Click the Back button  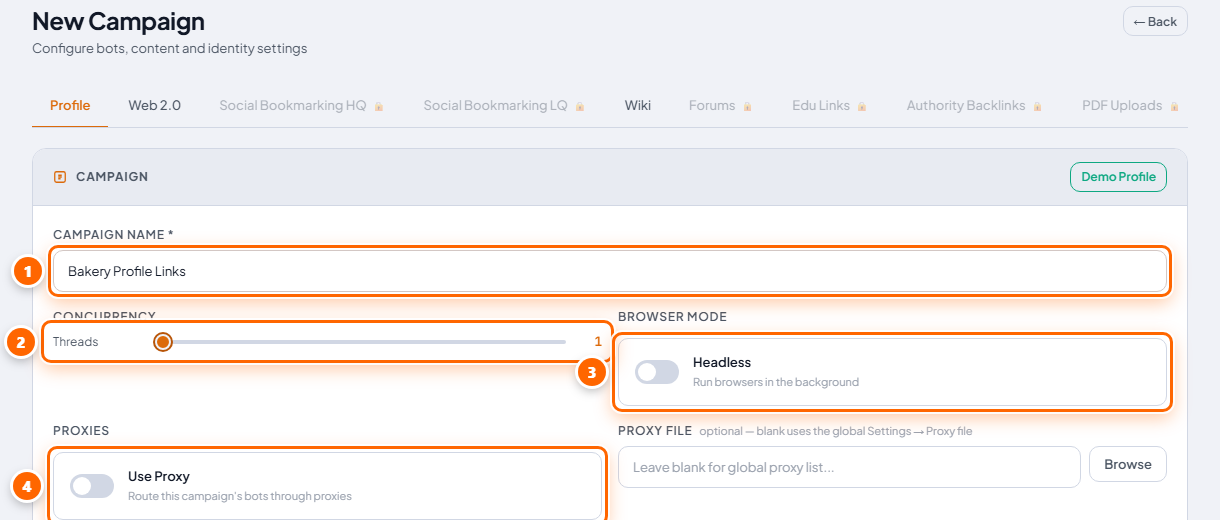point(1155,22)
